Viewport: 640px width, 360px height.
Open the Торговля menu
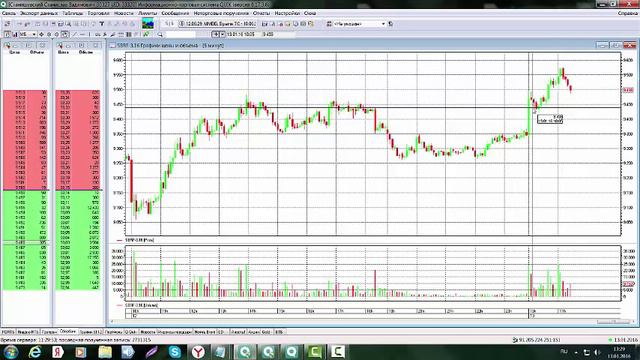[x=98, y=13]
